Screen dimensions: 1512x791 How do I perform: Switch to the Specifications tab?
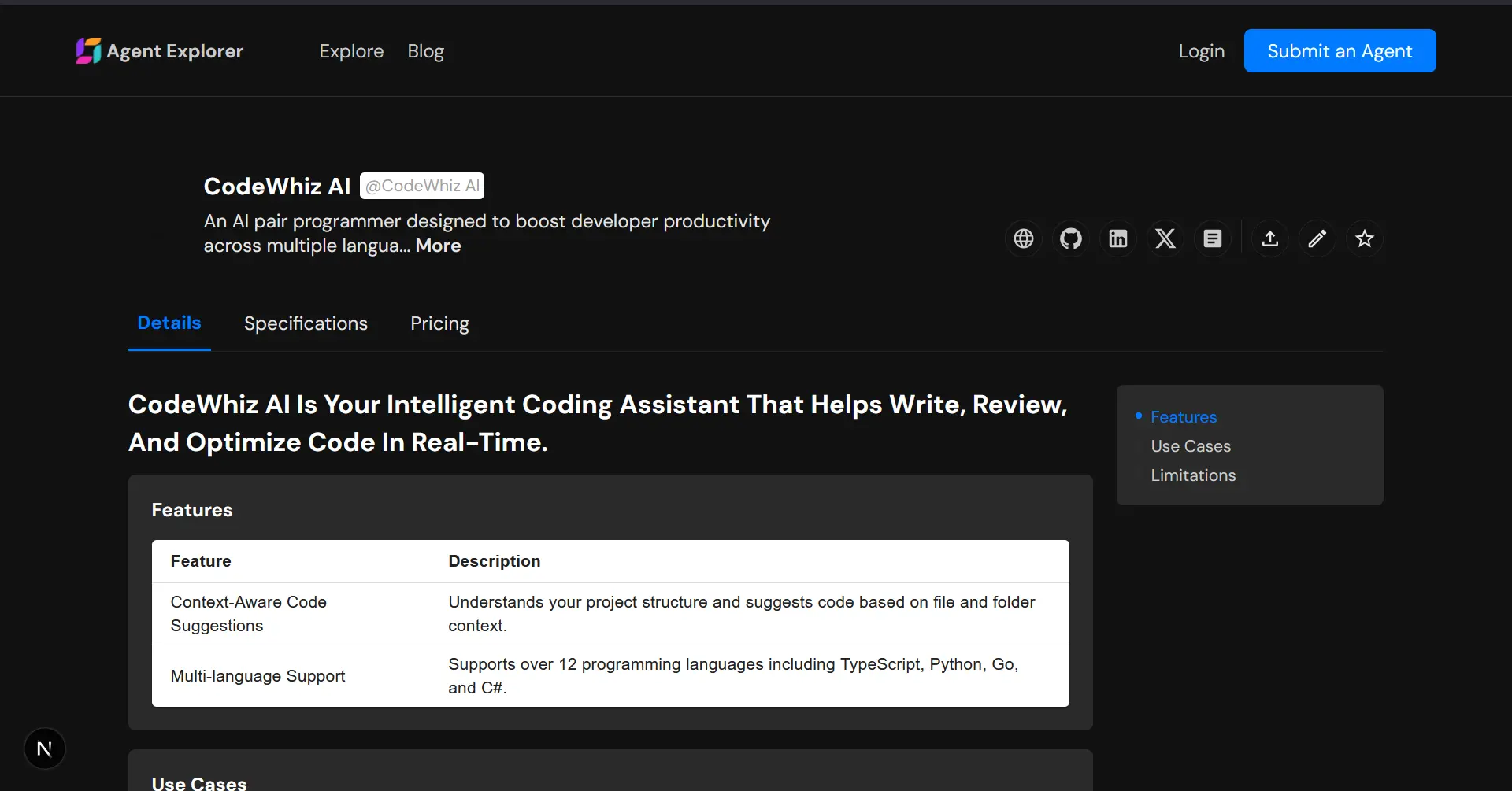[306, 323]
